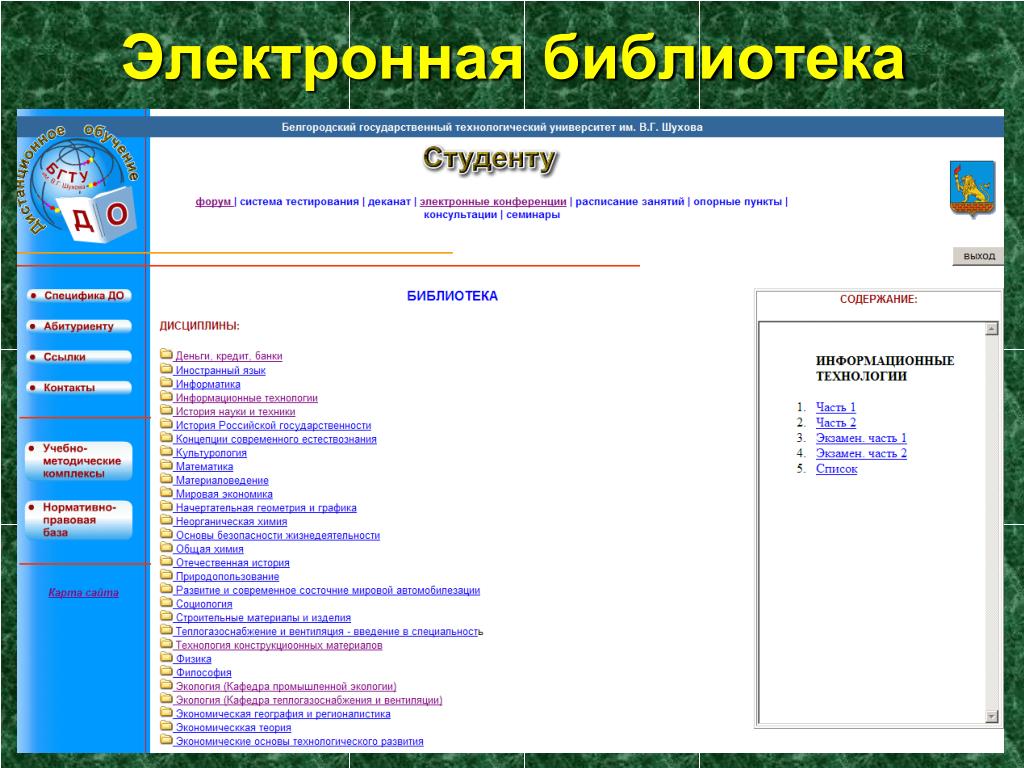
Task: Open Теплогазоснабжение и вентиляция discipline link
Action: [x=329, y=632]
